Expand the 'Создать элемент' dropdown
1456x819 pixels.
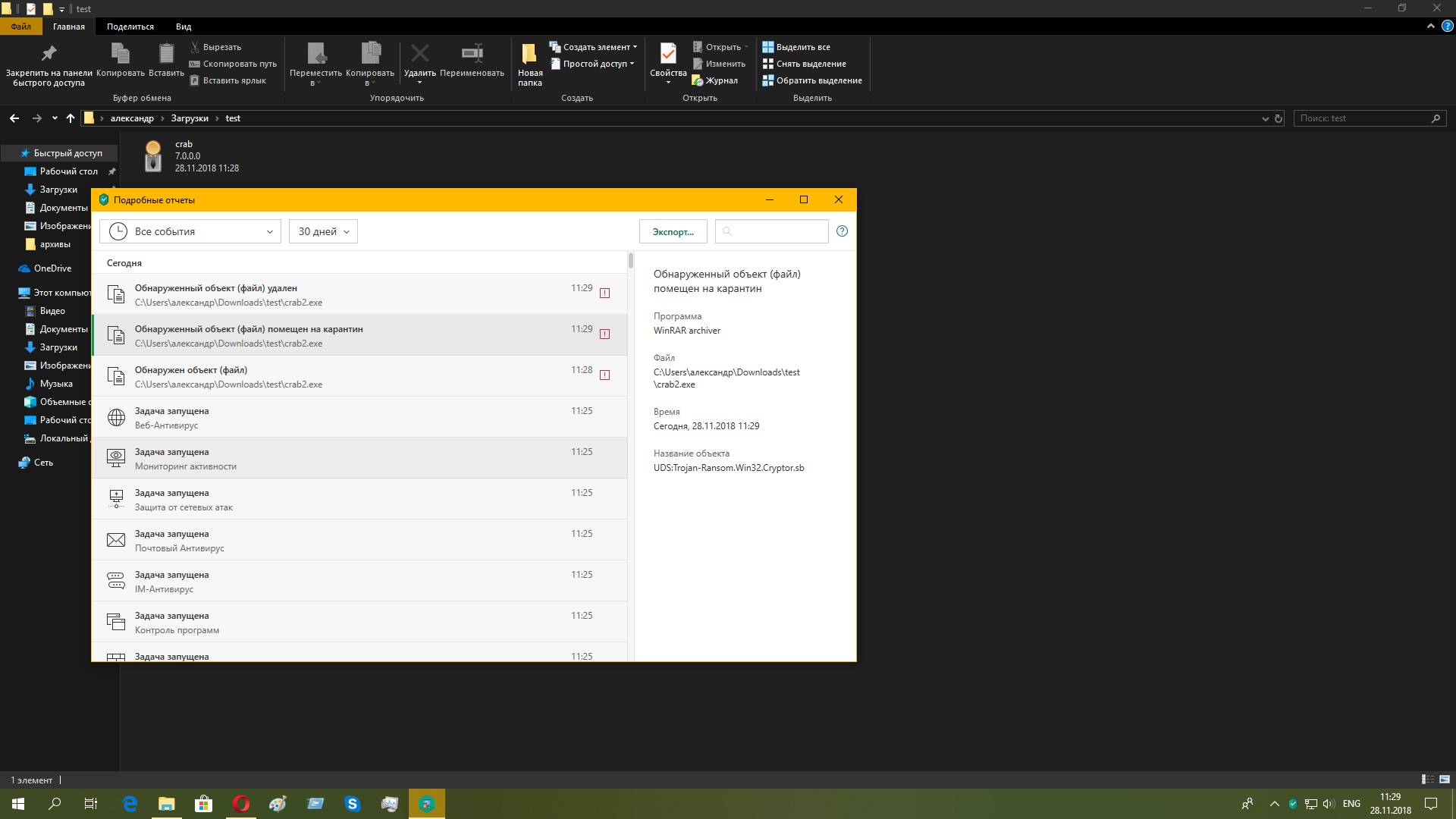click(595, 47)
